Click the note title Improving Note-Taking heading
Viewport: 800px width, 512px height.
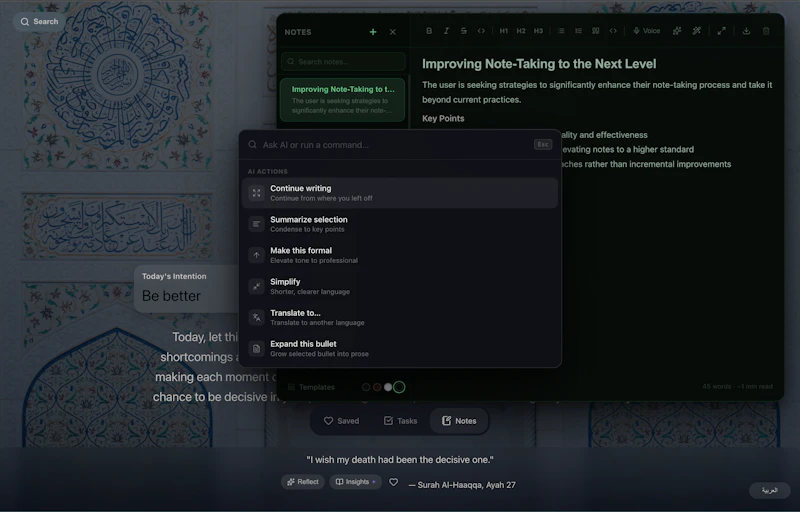[x=539, y=64]
